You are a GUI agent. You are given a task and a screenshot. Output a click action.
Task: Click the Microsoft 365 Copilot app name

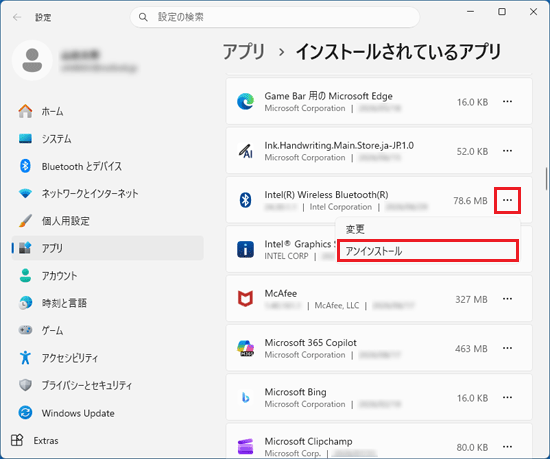[310, 343]
